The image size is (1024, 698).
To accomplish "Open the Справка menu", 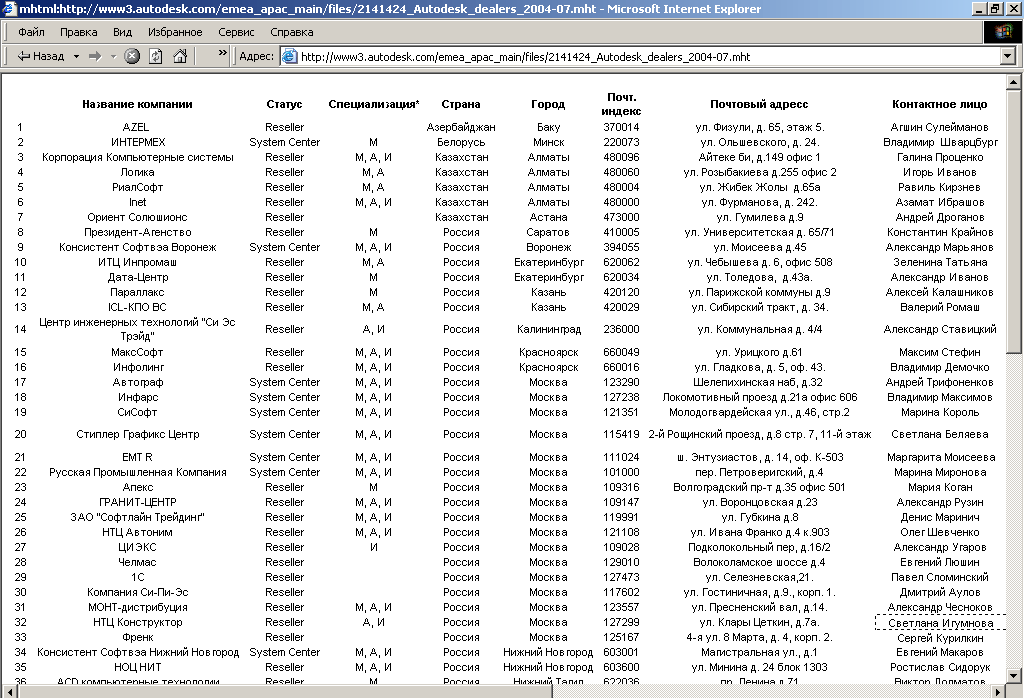I will [292, 32].
